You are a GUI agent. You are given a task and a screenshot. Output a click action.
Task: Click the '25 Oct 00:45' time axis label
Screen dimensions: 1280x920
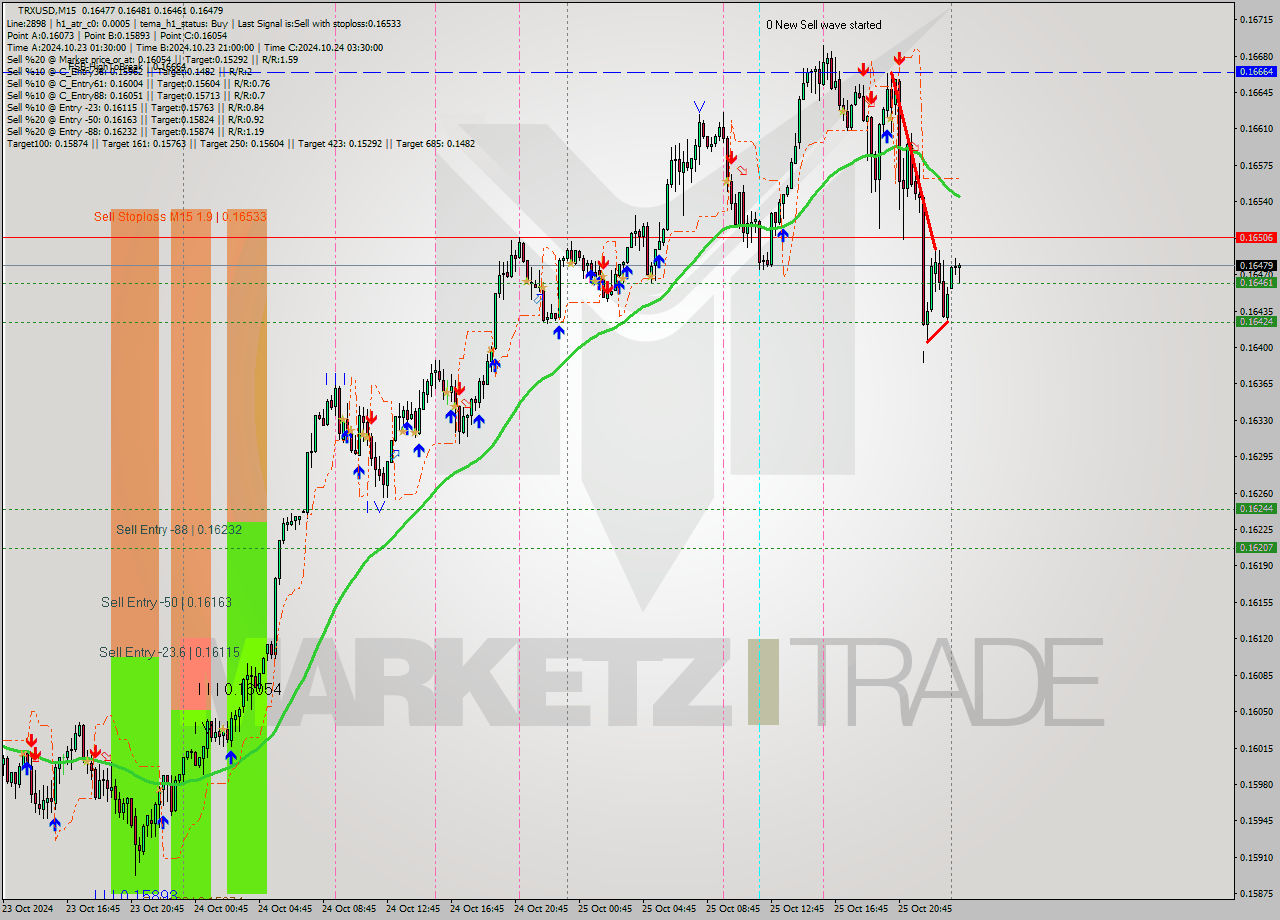click(607, 909)
